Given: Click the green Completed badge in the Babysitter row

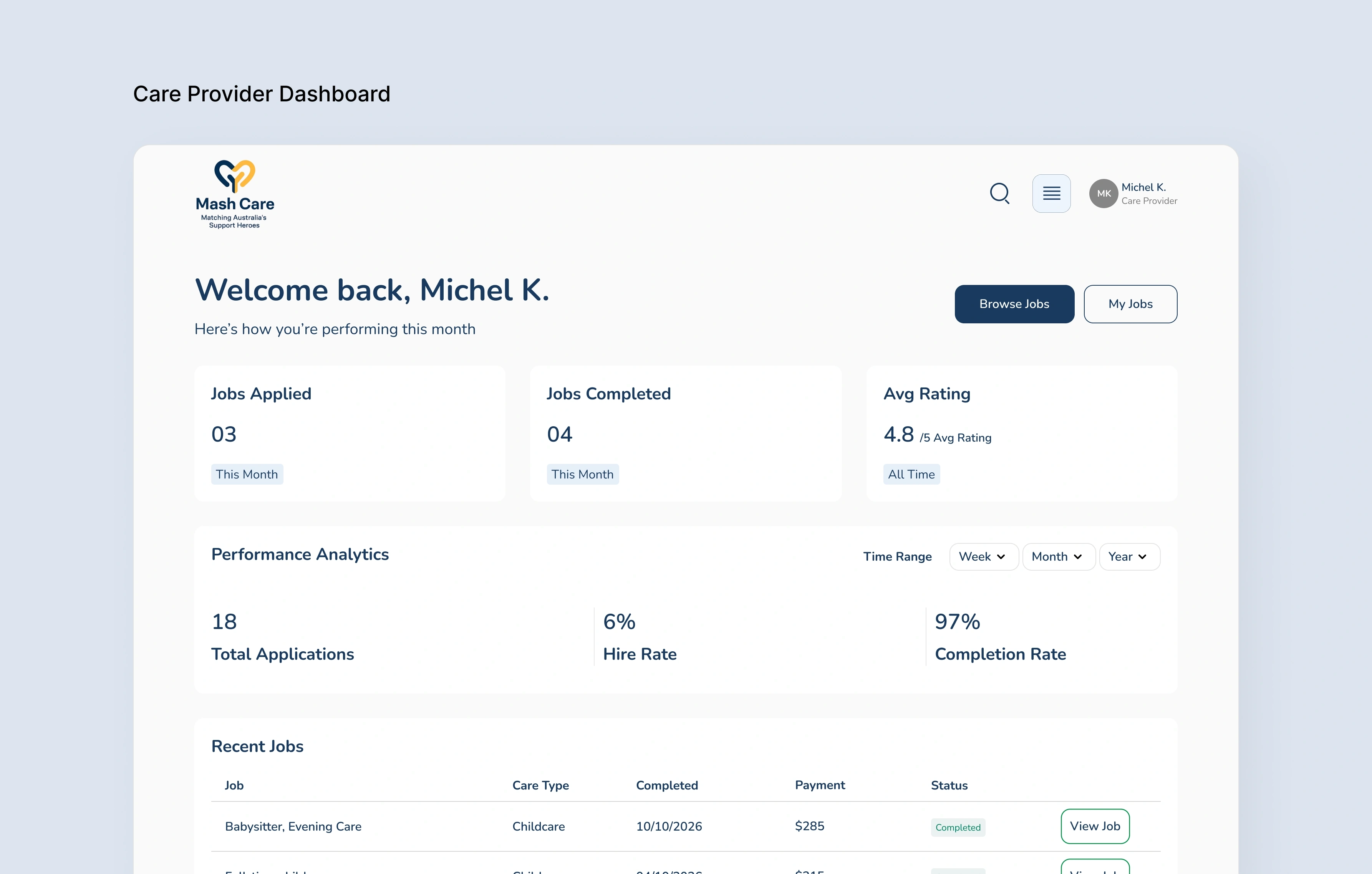Looking at the screenshot, I should [958, 827].
